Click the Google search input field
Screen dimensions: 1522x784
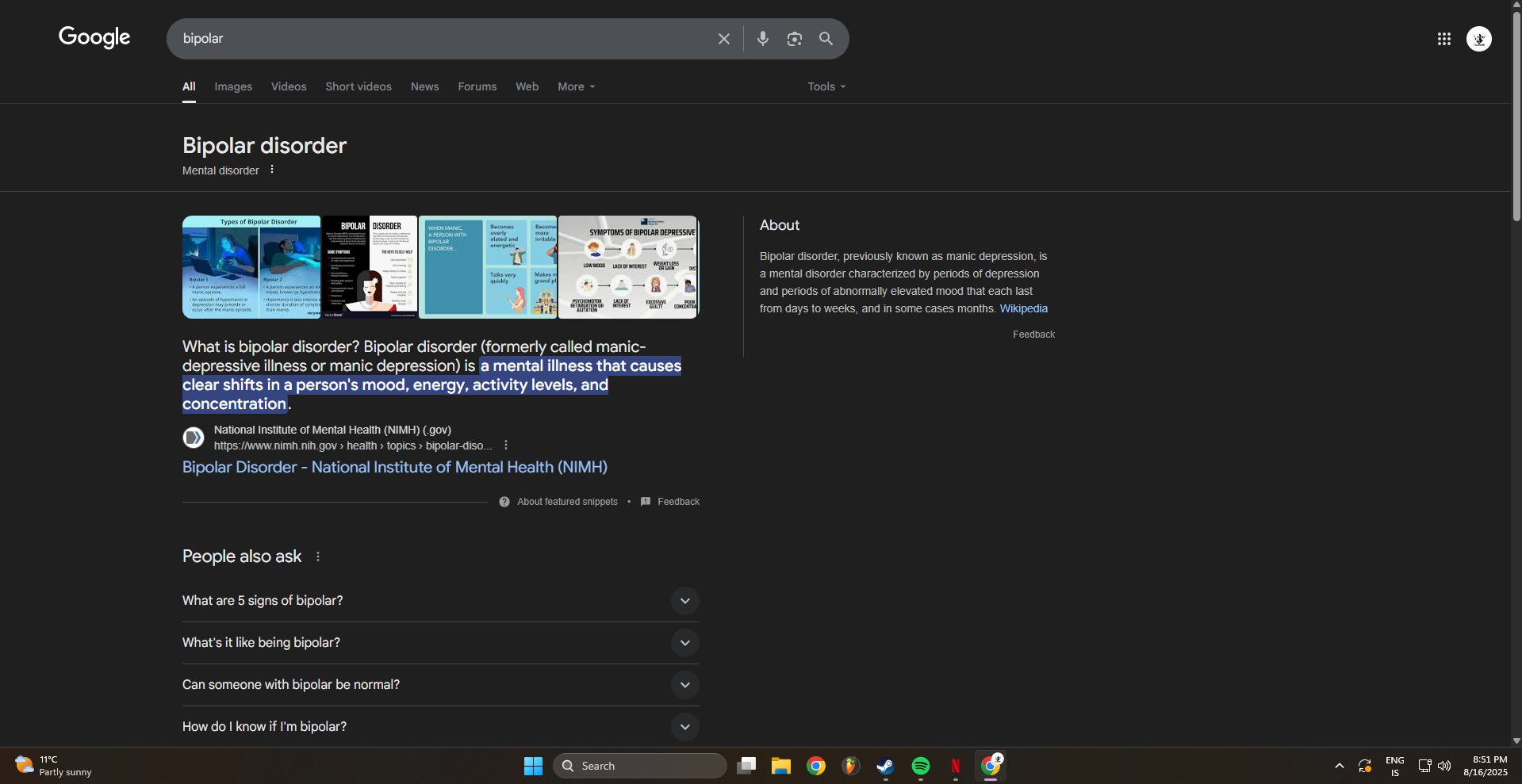click(x=444, y=39)
